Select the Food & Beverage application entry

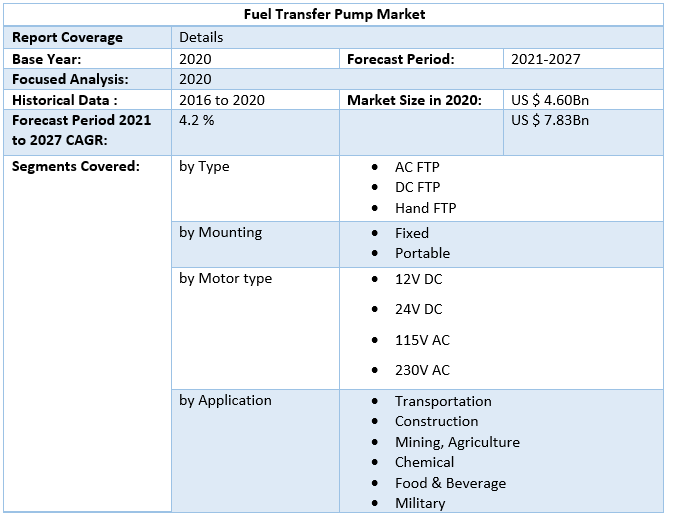pyautogui.click(x=450, y=483)
